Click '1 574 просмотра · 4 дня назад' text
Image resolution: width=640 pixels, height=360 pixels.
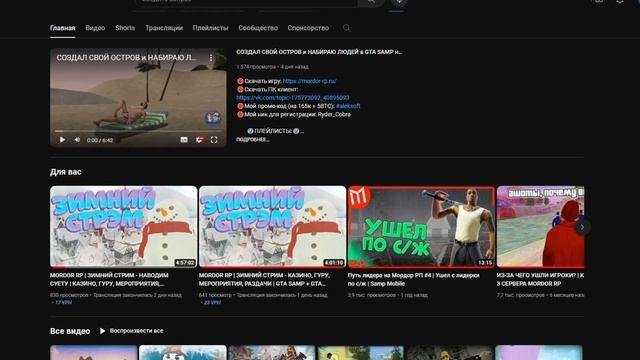click(x=272, y=67)
